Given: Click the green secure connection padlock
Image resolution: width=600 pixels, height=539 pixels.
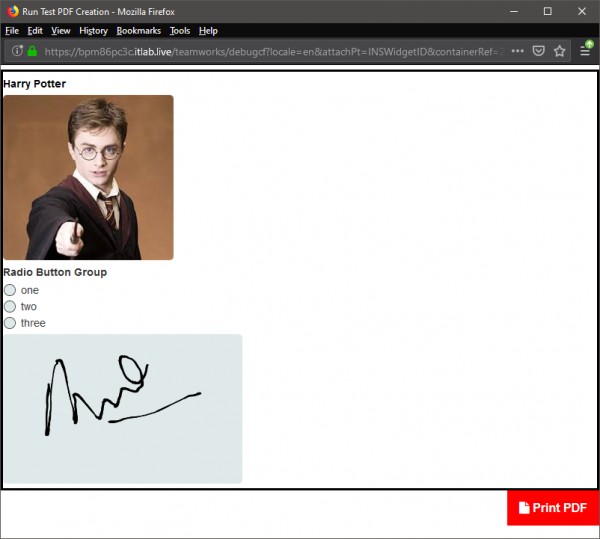Looking at the screenshot, I should [x=33, y=51].
